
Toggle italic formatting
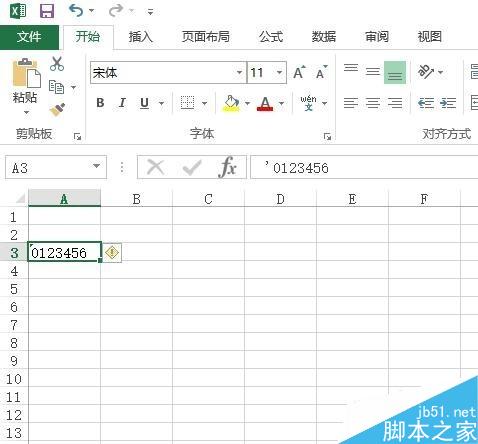pyautogui.click(x=122, y=103)
